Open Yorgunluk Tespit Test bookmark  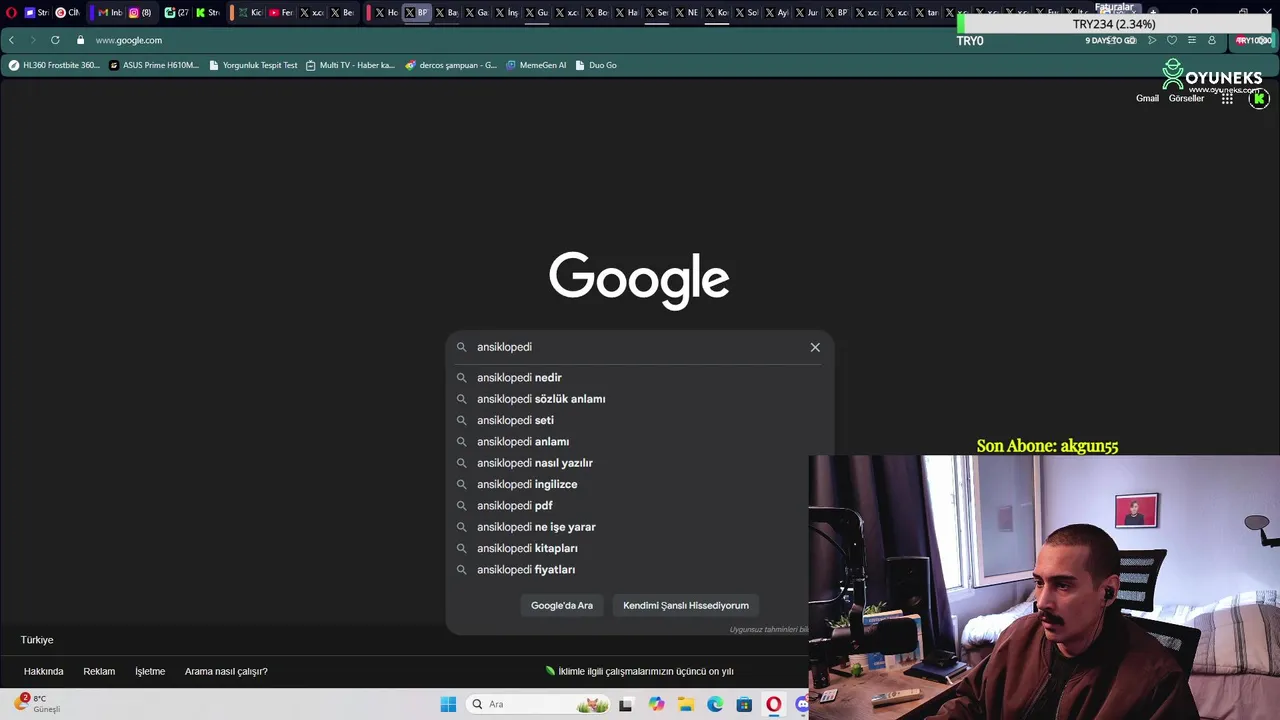(x=253, y=65)
